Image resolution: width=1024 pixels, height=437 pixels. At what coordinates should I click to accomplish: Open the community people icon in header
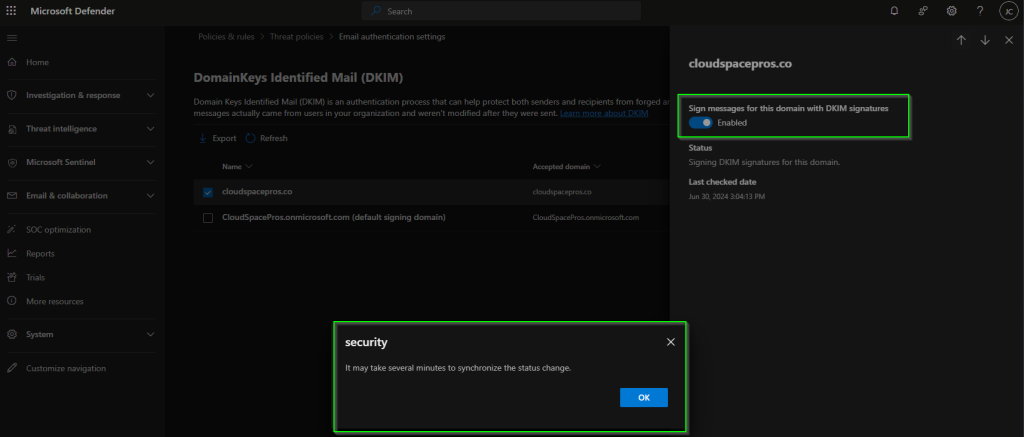923,11
